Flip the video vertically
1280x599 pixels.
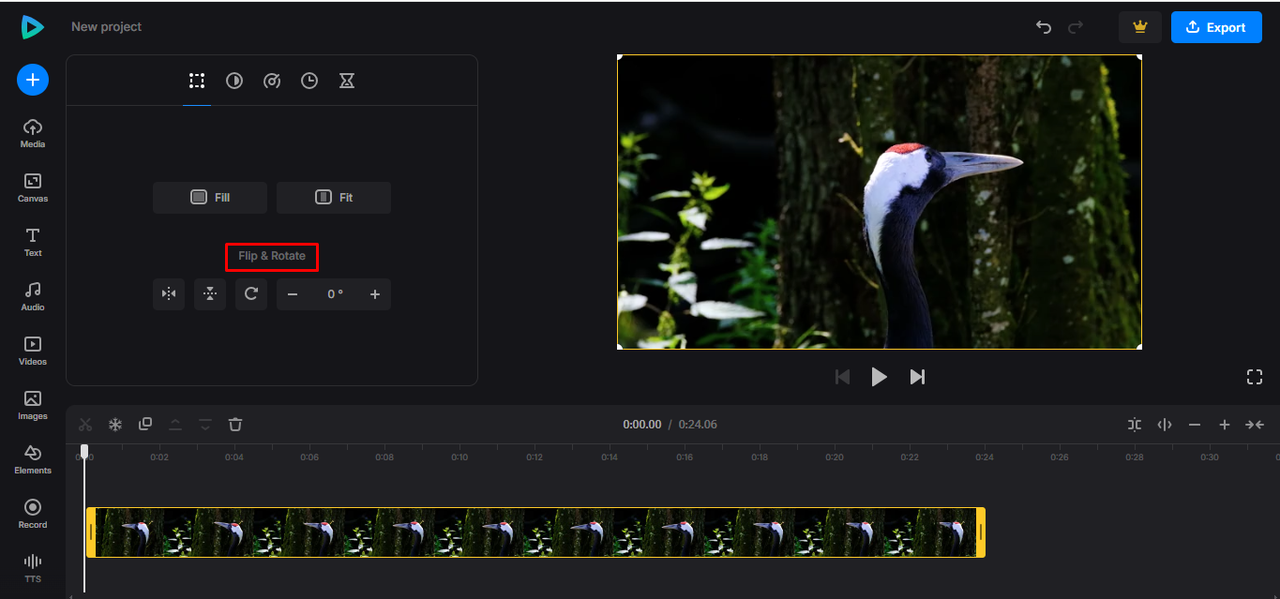[x=210, y=294]
